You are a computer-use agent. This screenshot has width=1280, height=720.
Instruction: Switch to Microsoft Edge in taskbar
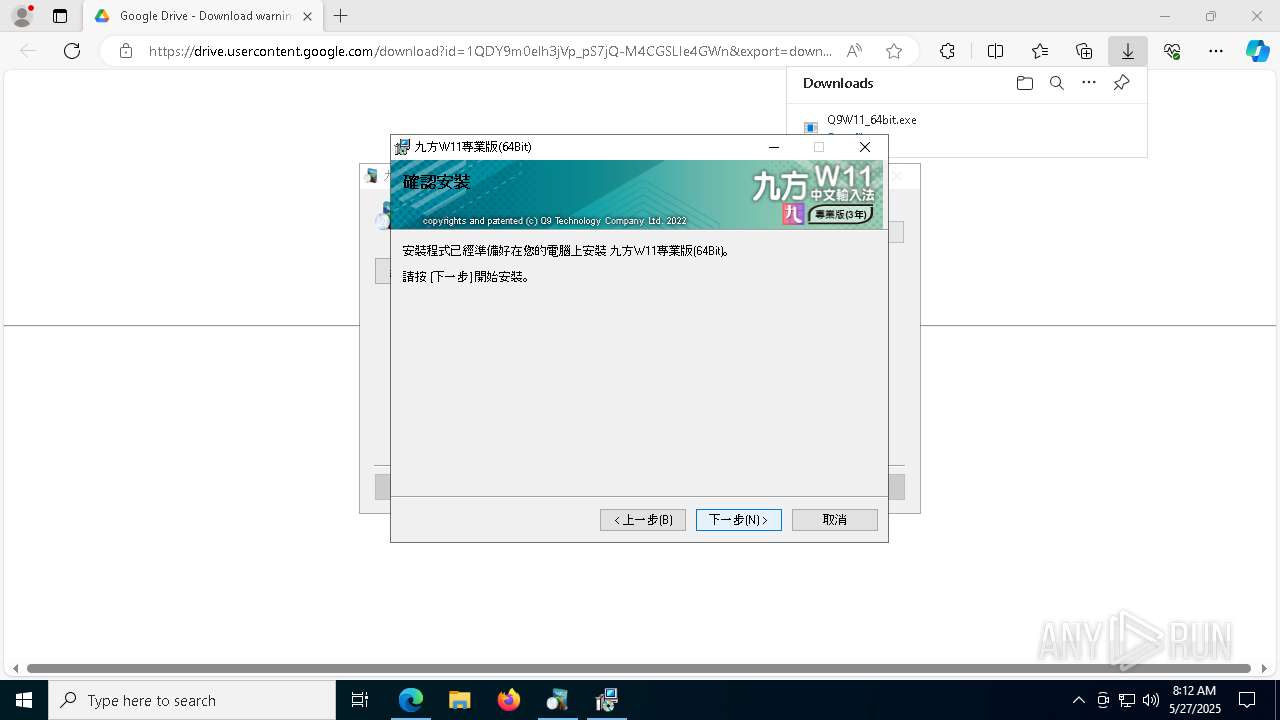(x=411, y=700)
